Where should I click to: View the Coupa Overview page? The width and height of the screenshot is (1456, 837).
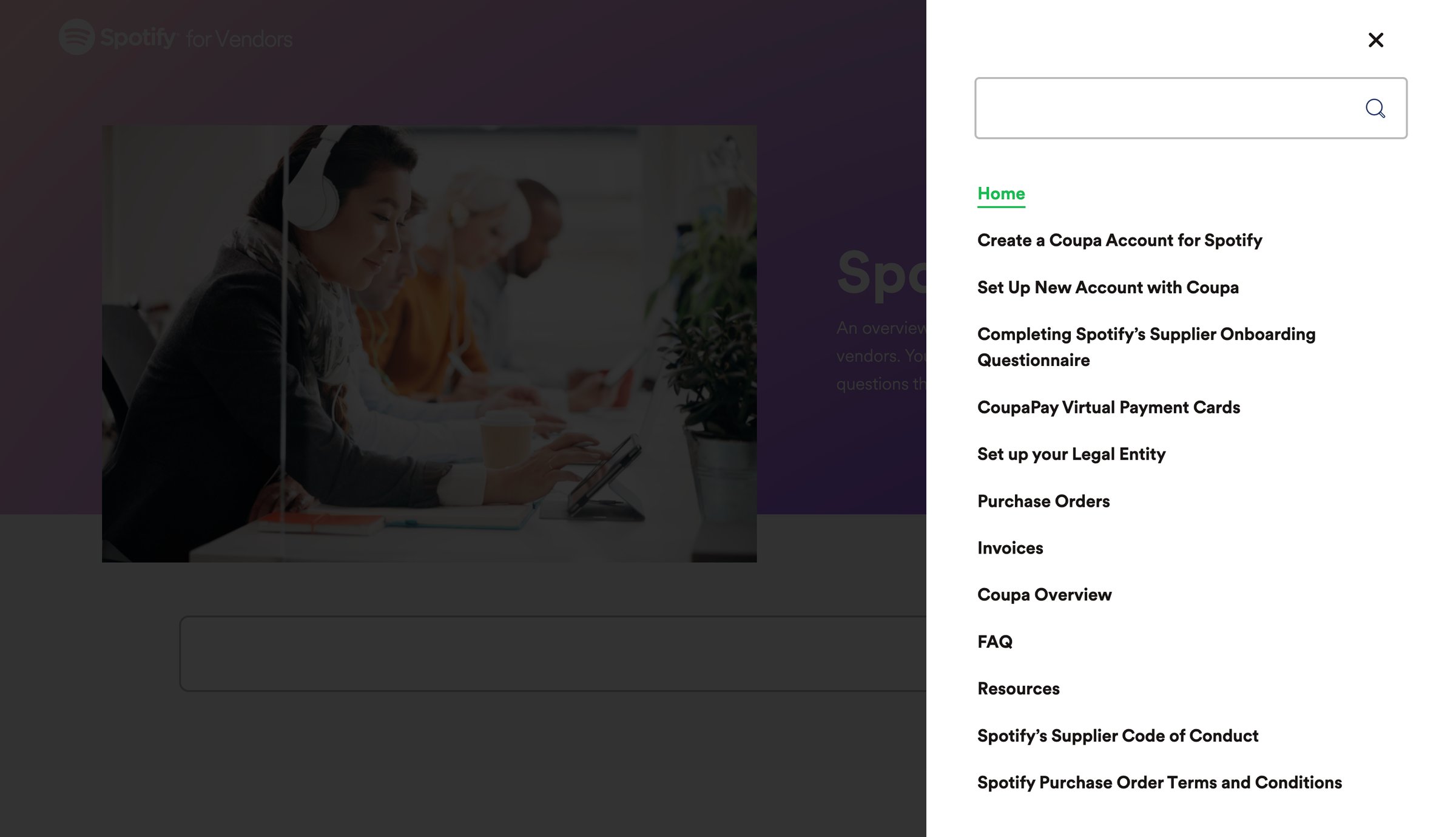point(1044,595)
